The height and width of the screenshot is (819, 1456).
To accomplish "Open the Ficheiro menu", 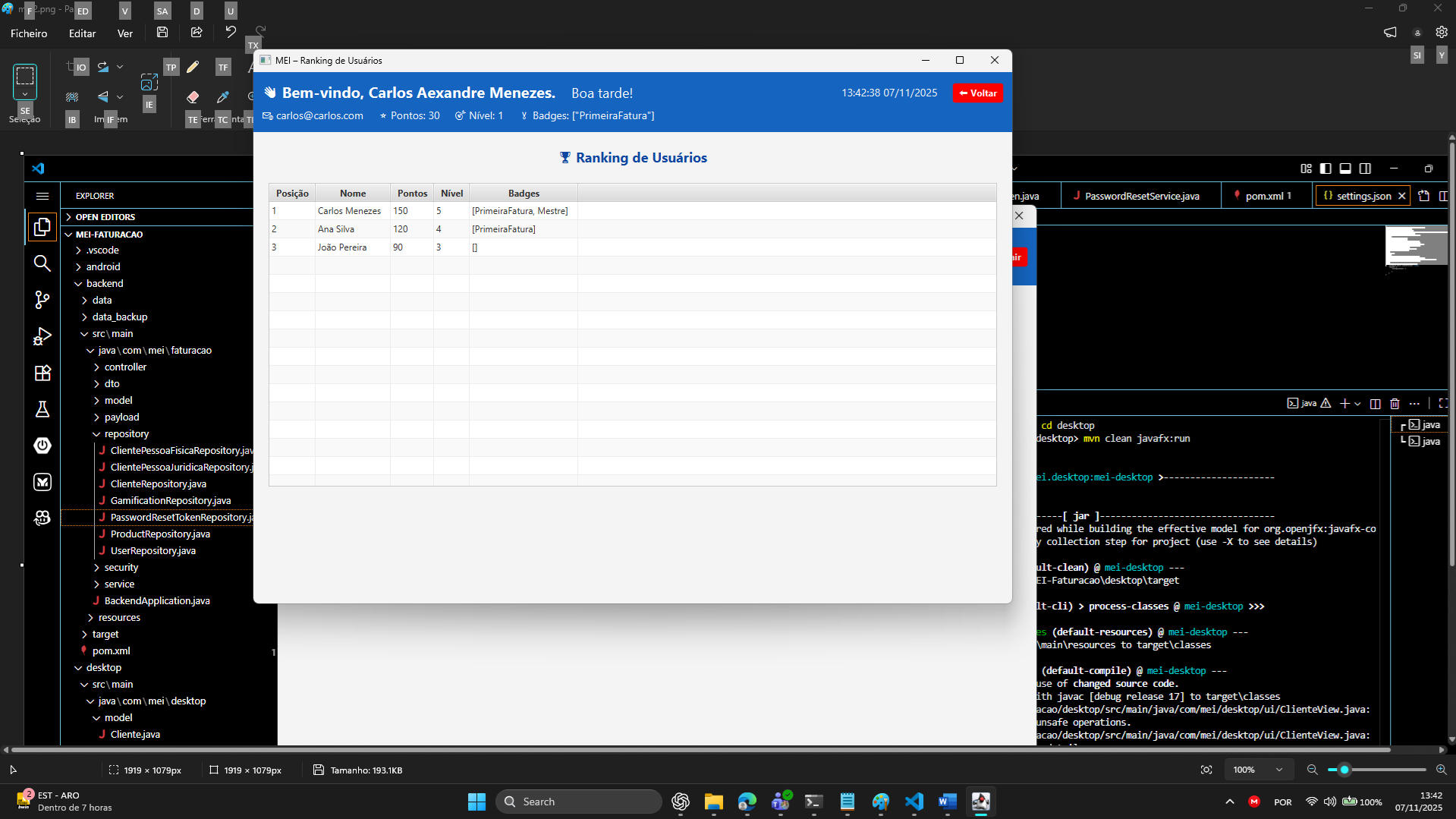I will click(x=29, y=33).
